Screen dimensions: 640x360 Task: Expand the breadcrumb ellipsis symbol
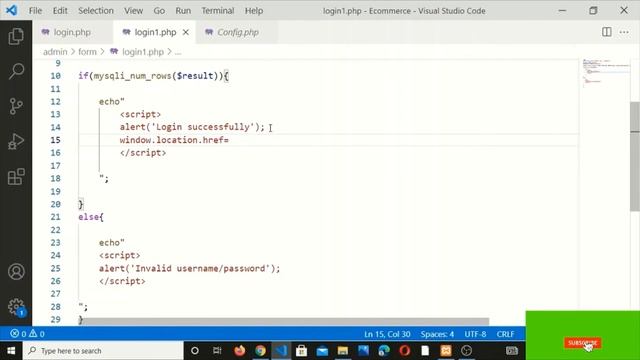click(x=178, y=52)
